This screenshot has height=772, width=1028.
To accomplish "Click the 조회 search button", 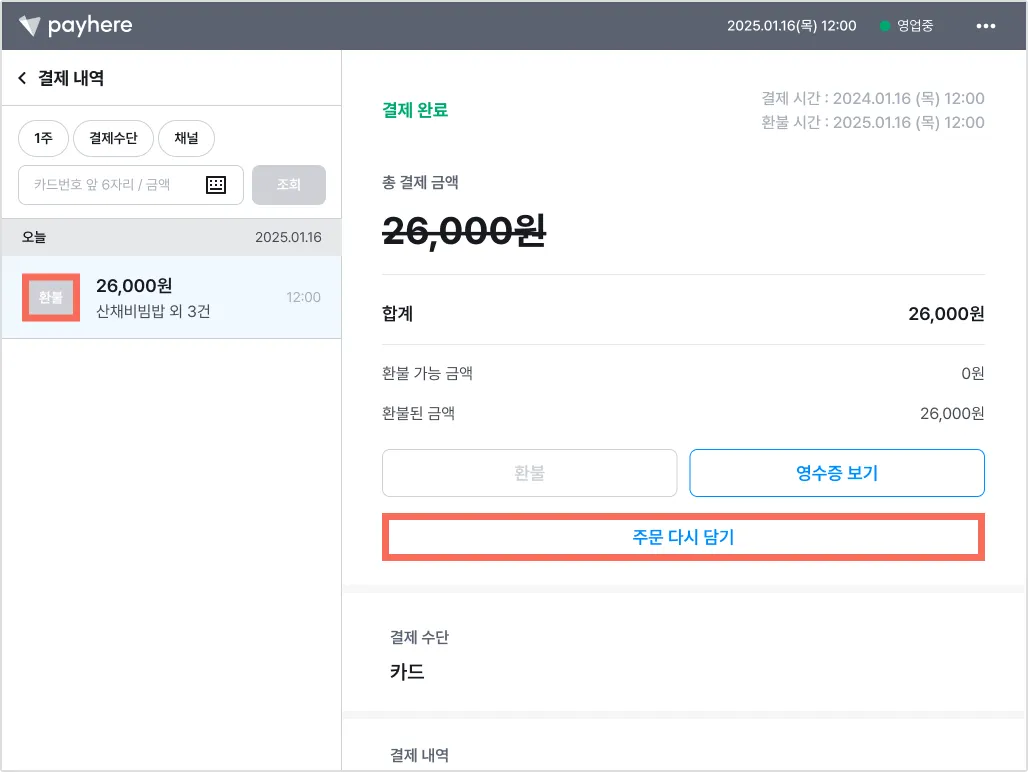I will (x=289, y=185).
